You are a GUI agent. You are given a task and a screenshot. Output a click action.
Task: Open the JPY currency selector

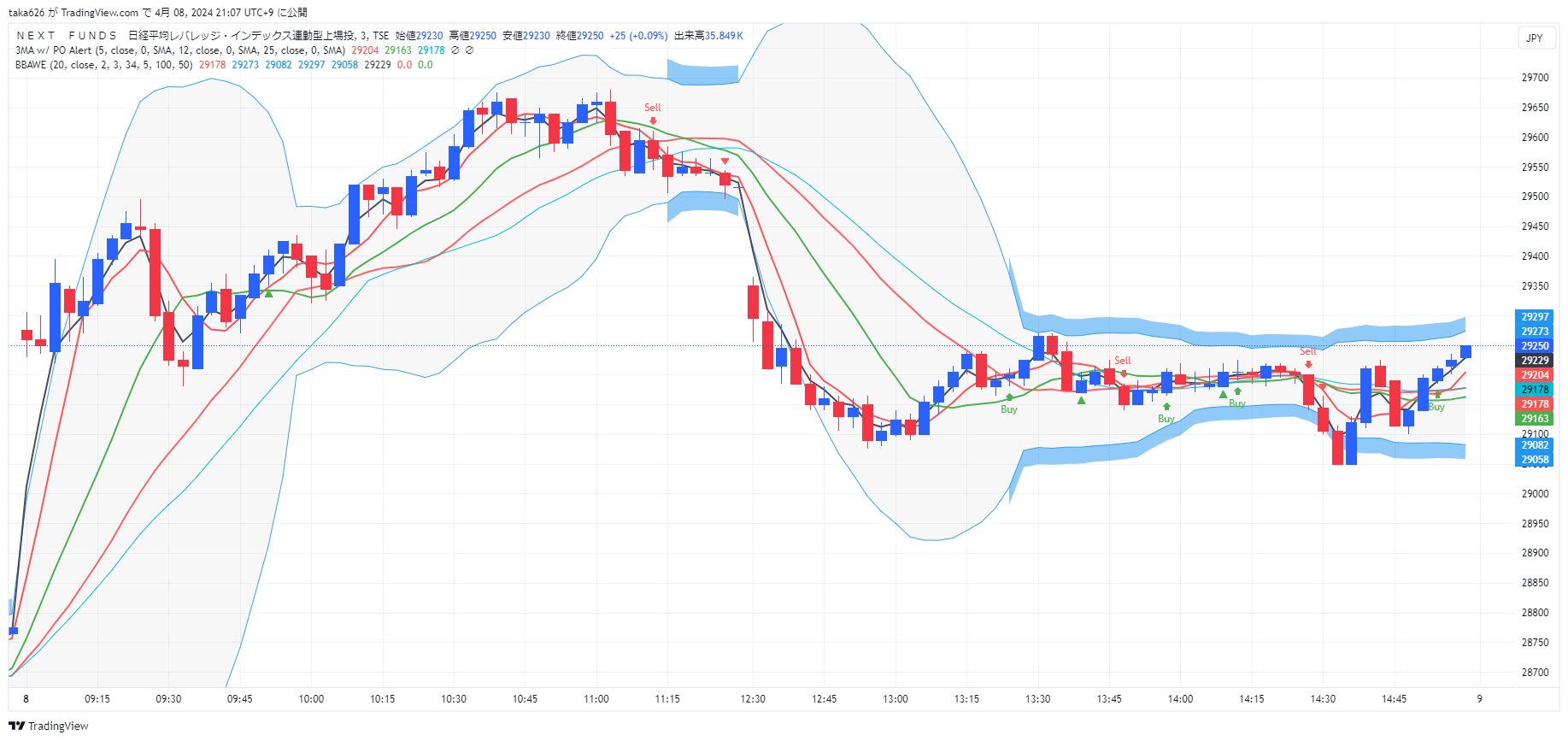coord(1535,38)
